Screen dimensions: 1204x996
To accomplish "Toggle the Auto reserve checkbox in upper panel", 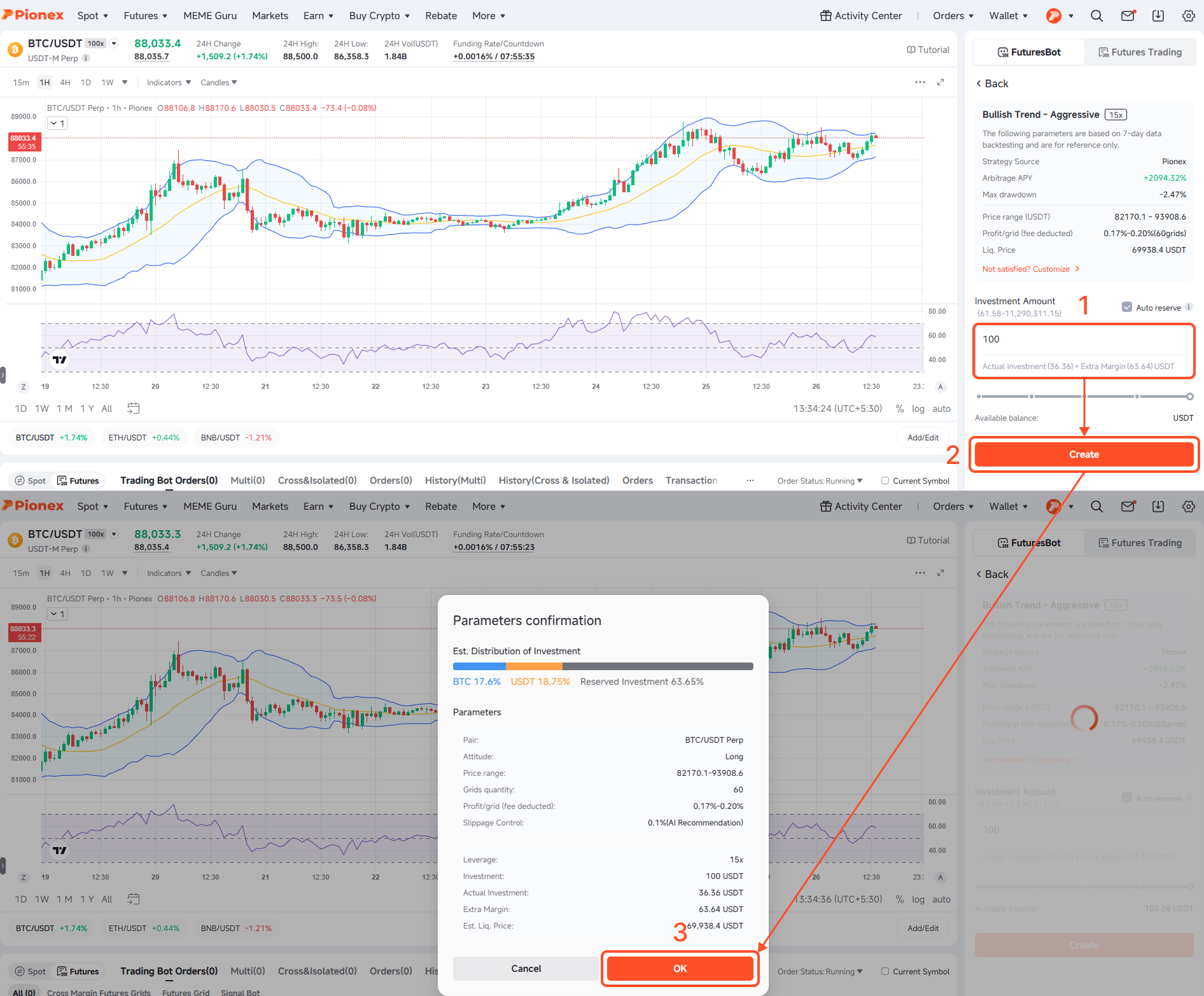I will point(1127,307).
